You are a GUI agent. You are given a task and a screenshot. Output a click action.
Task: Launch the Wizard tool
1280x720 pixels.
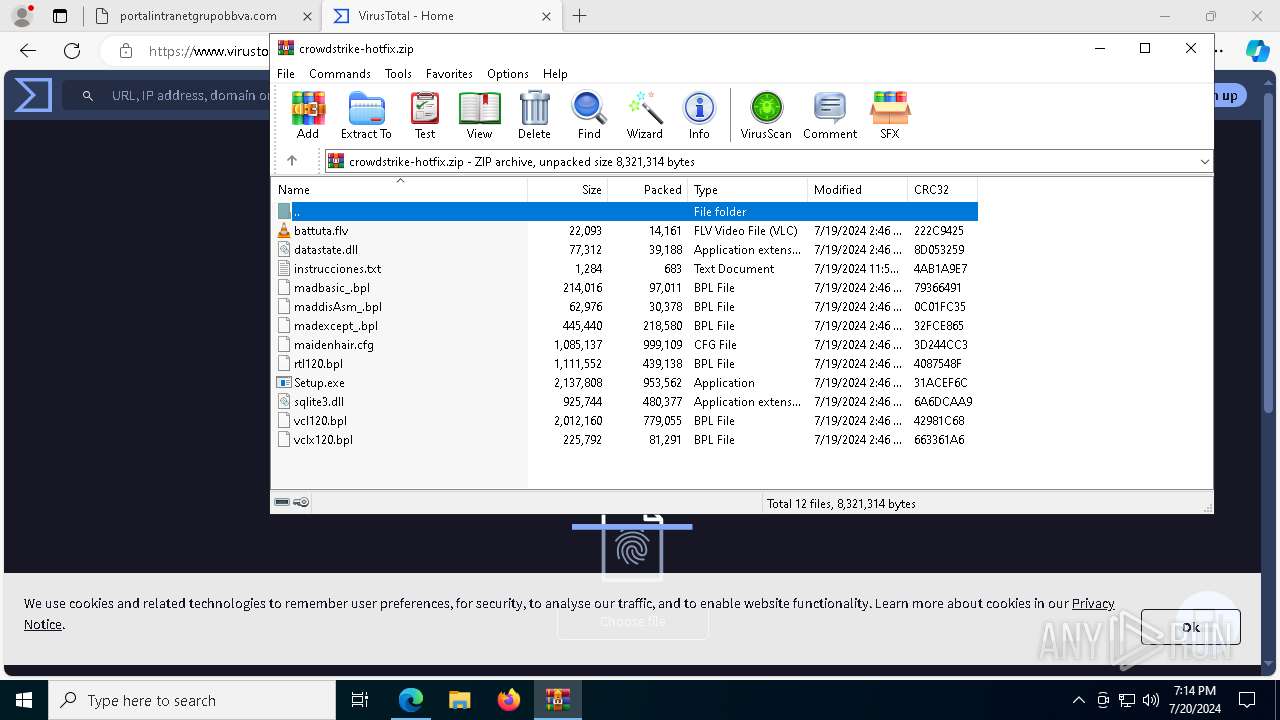point(645,115)
